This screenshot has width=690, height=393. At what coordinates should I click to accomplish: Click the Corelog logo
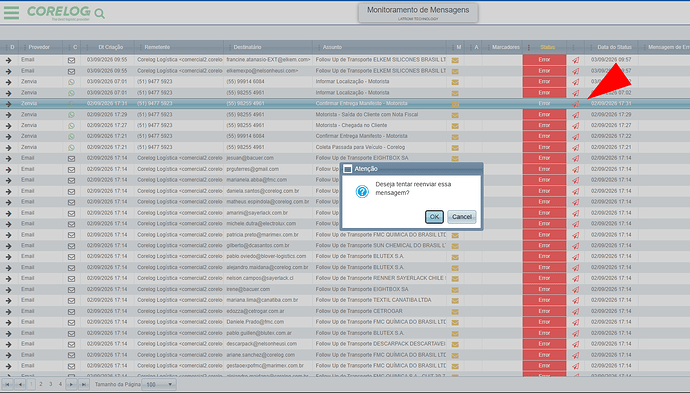(59, 12)
